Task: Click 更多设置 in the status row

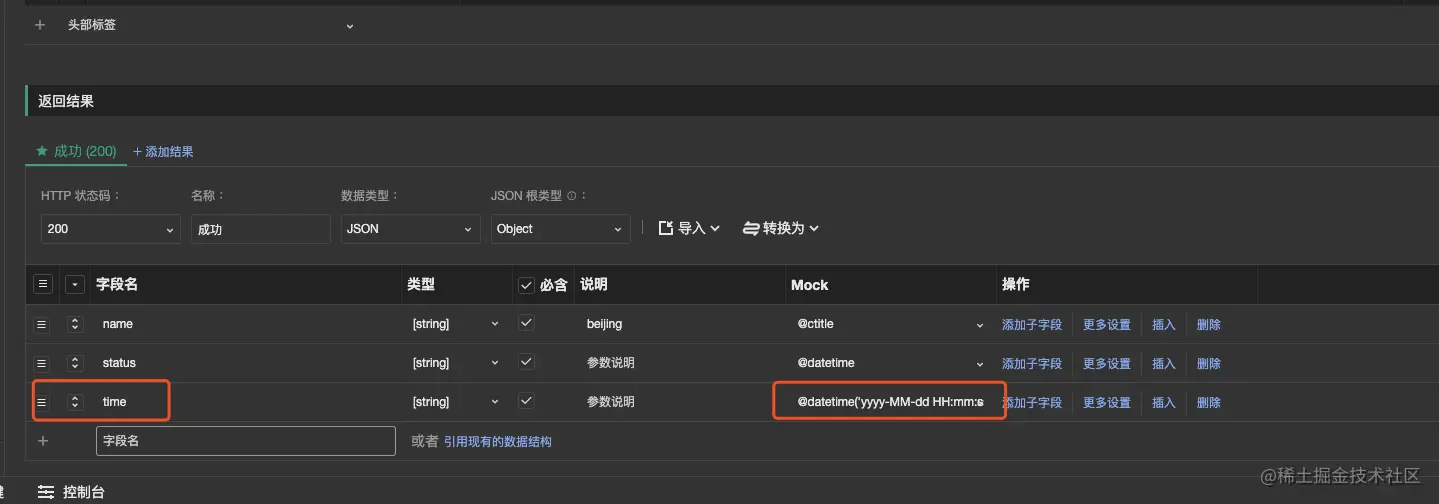Action: pyautogui.click(x=1107, y=364)
